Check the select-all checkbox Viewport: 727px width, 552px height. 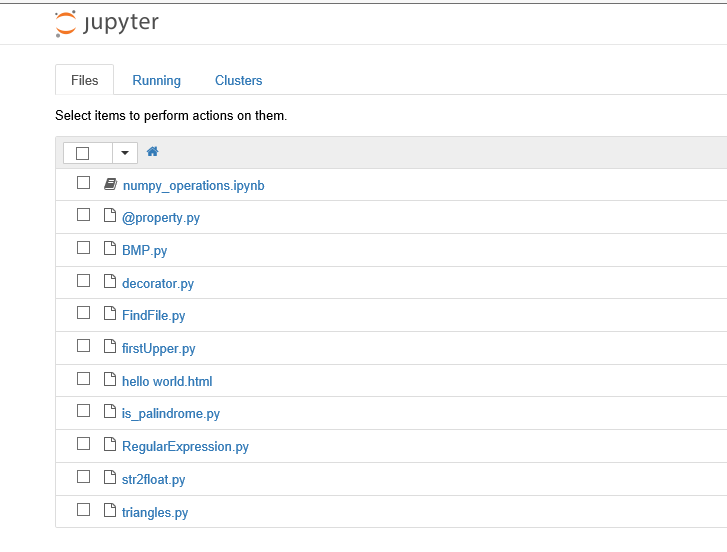[83, 153]
